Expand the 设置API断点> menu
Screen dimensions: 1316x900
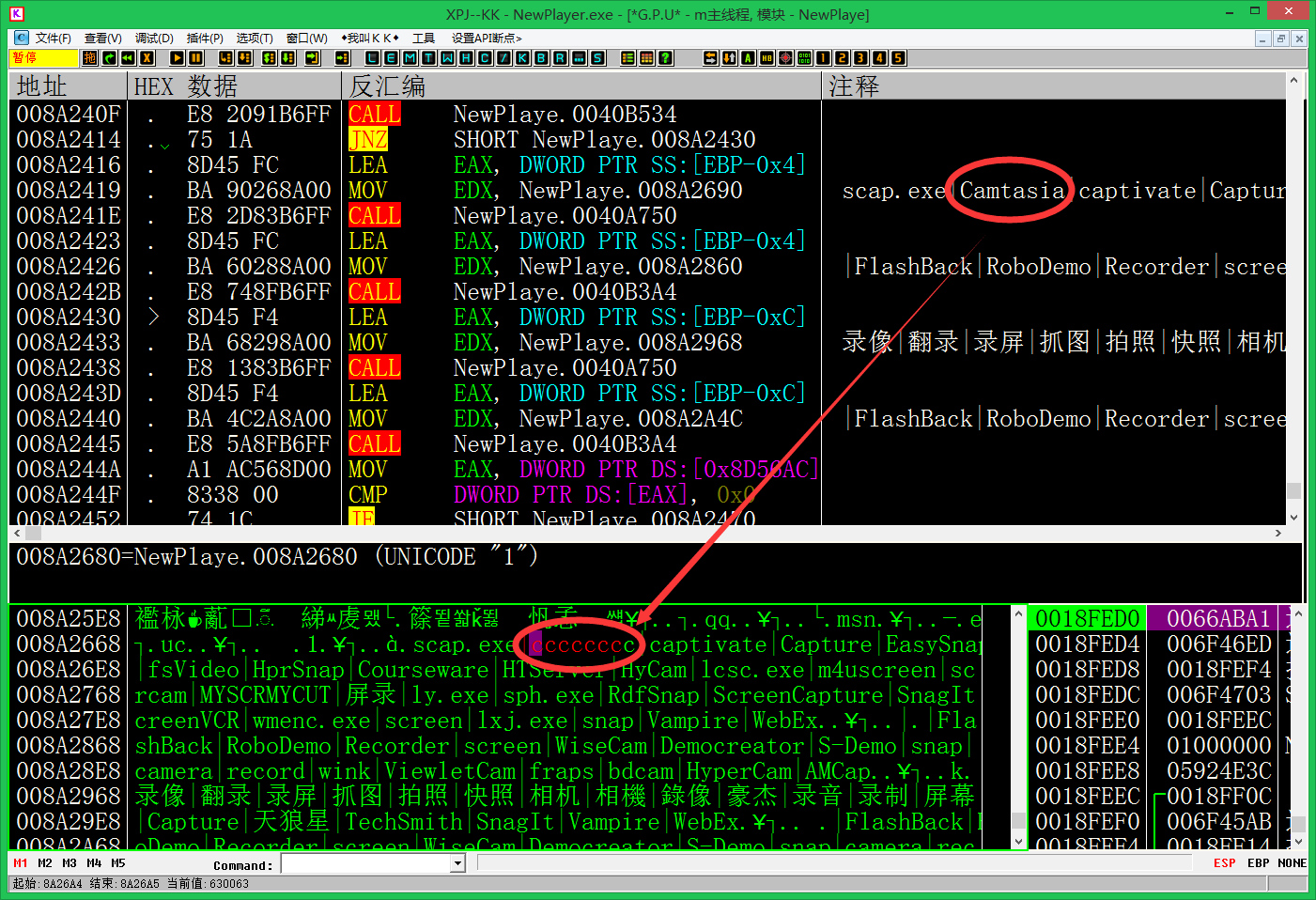pos(487,39)
